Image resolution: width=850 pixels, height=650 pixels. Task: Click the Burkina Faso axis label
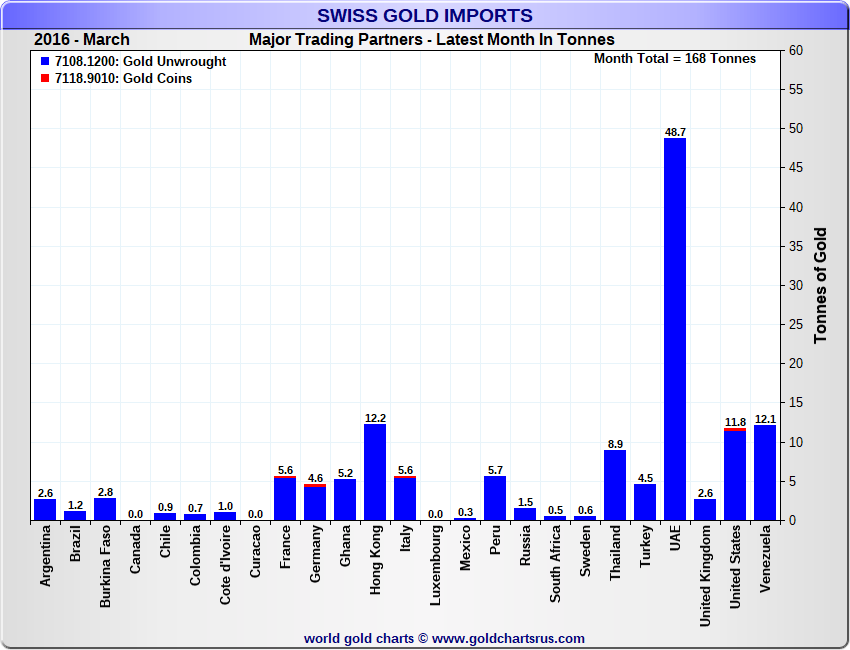point(105,567)
